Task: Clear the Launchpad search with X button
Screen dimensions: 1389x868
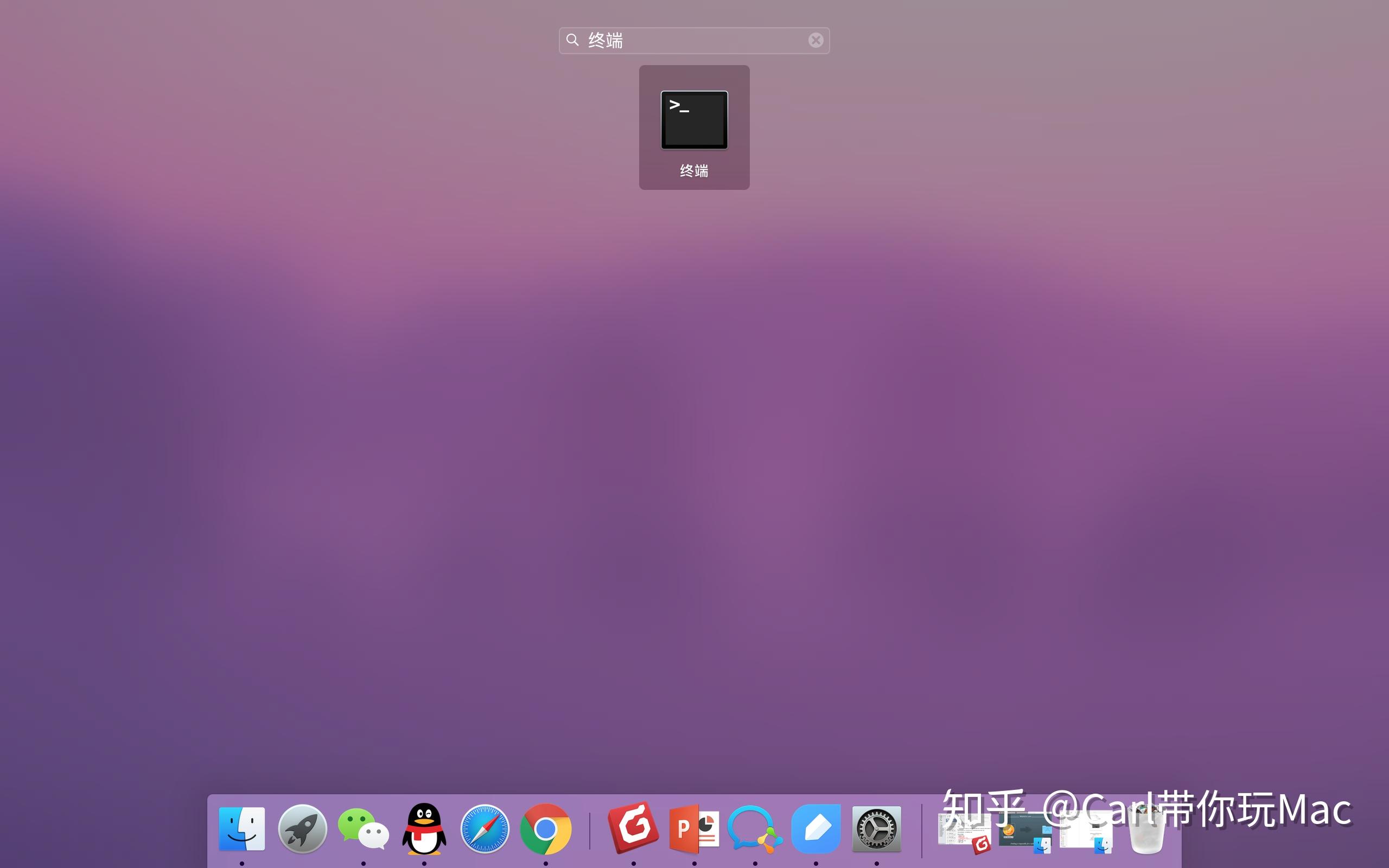Action: click(x=815, y=40)
